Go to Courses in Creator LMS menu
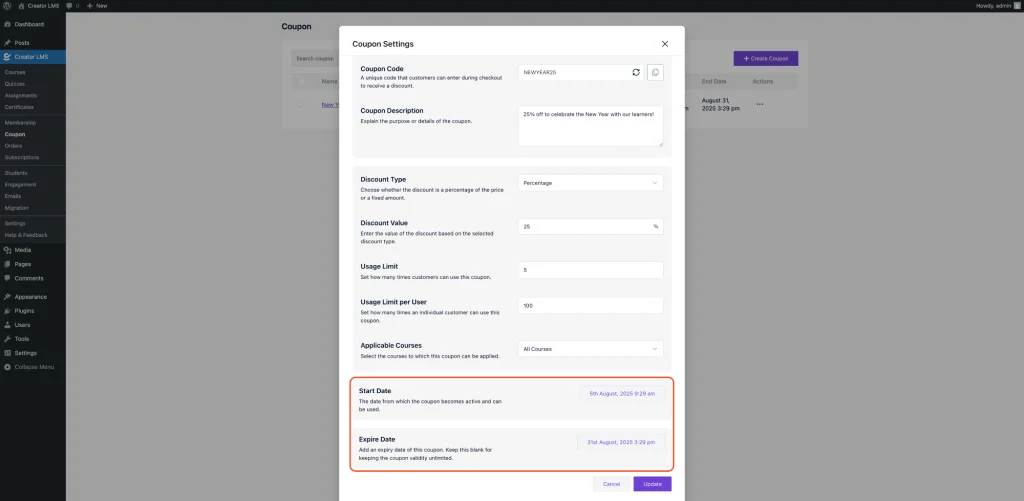 tap(15, 73)
